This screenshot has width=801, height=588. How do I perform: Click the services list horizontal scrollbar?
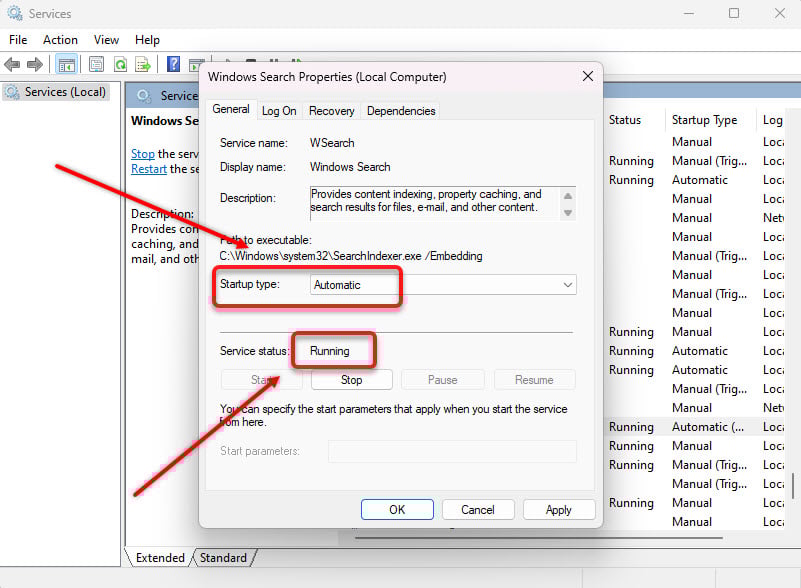539,538
